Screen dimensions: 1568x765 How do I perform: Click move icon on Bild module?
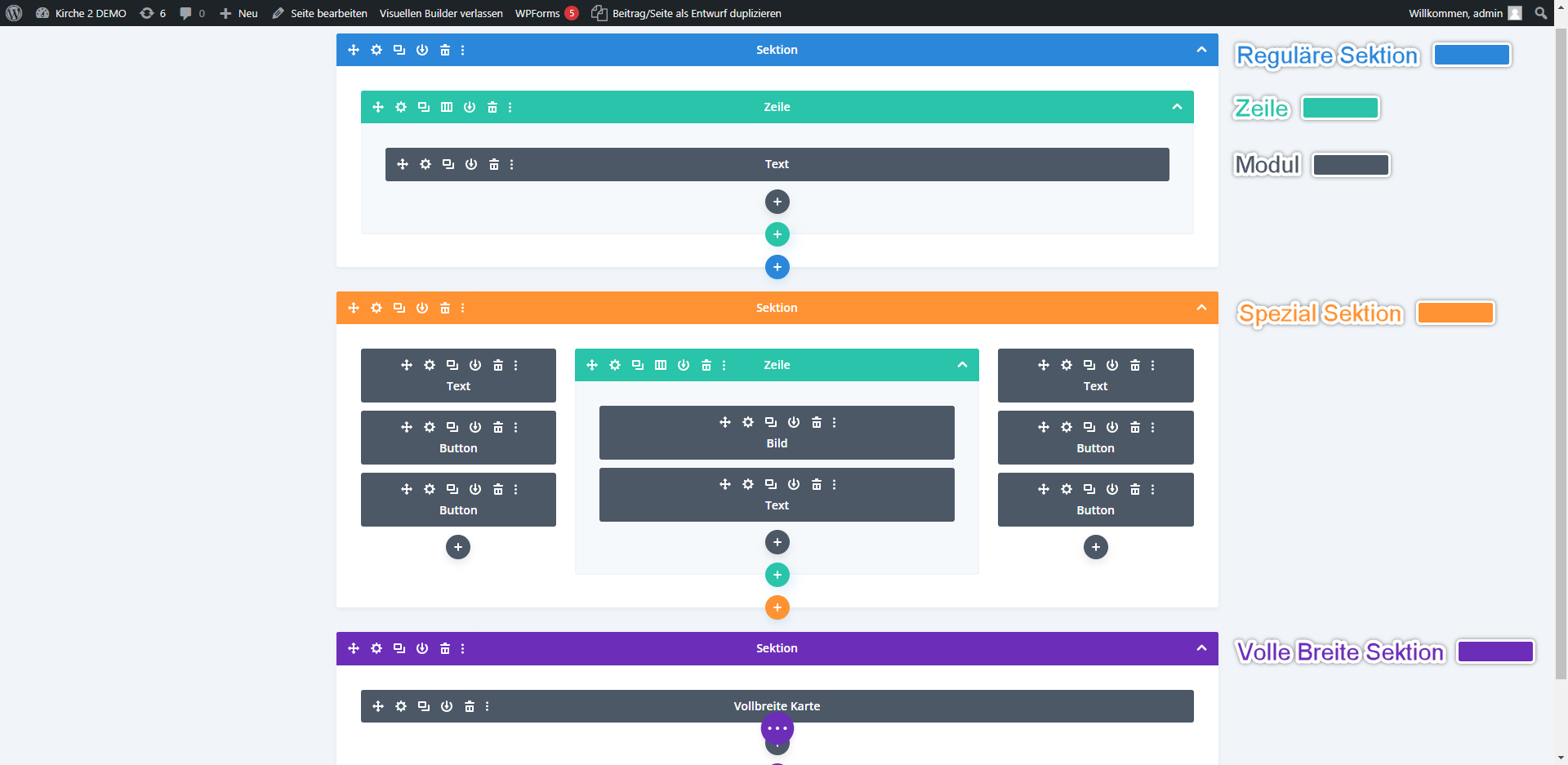(725, 422)
